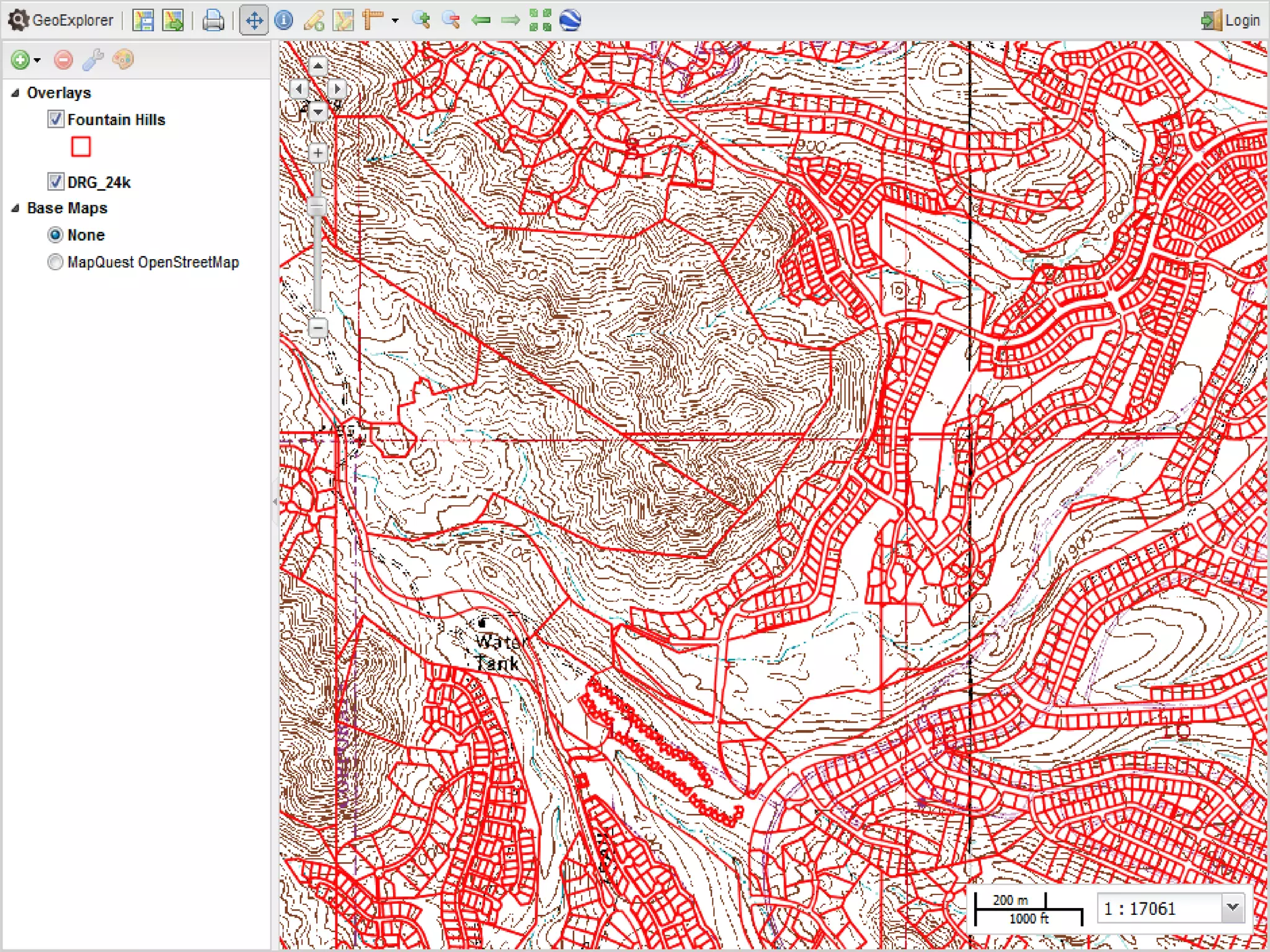Screen dimensions: 1270x952
Task: Activate the Measure ruler tool
Action: pos(373,20)
